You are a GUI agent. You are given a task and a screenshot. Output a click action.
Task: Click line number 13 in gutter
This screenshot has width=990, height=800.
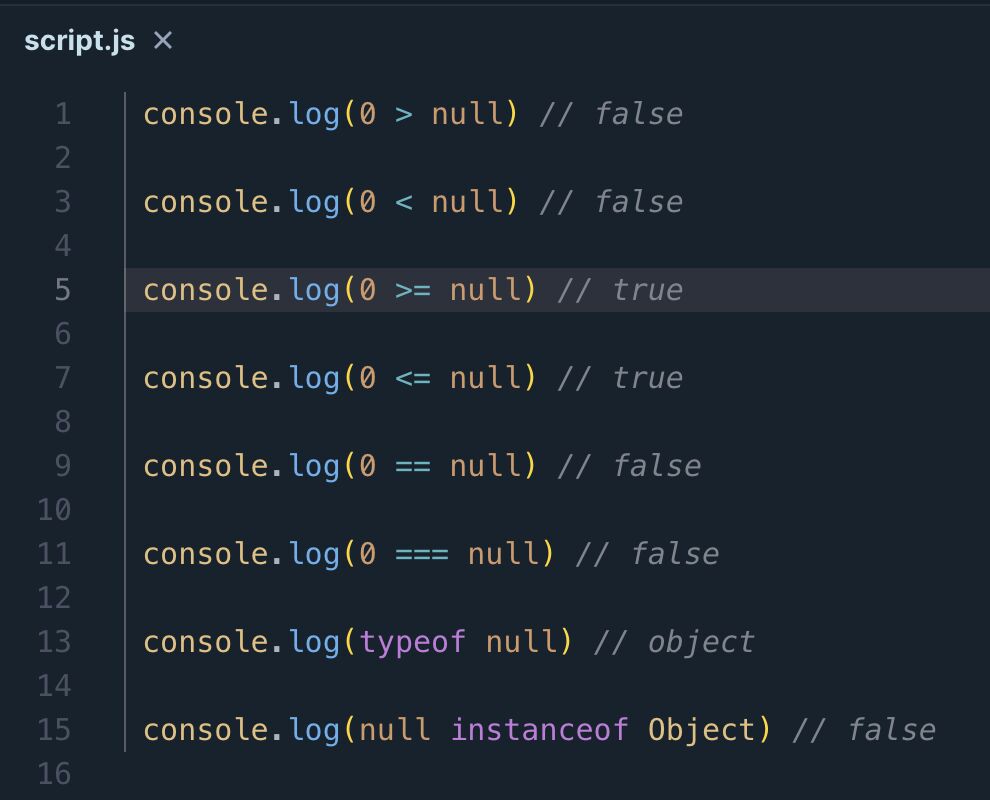tap(54, 642)
